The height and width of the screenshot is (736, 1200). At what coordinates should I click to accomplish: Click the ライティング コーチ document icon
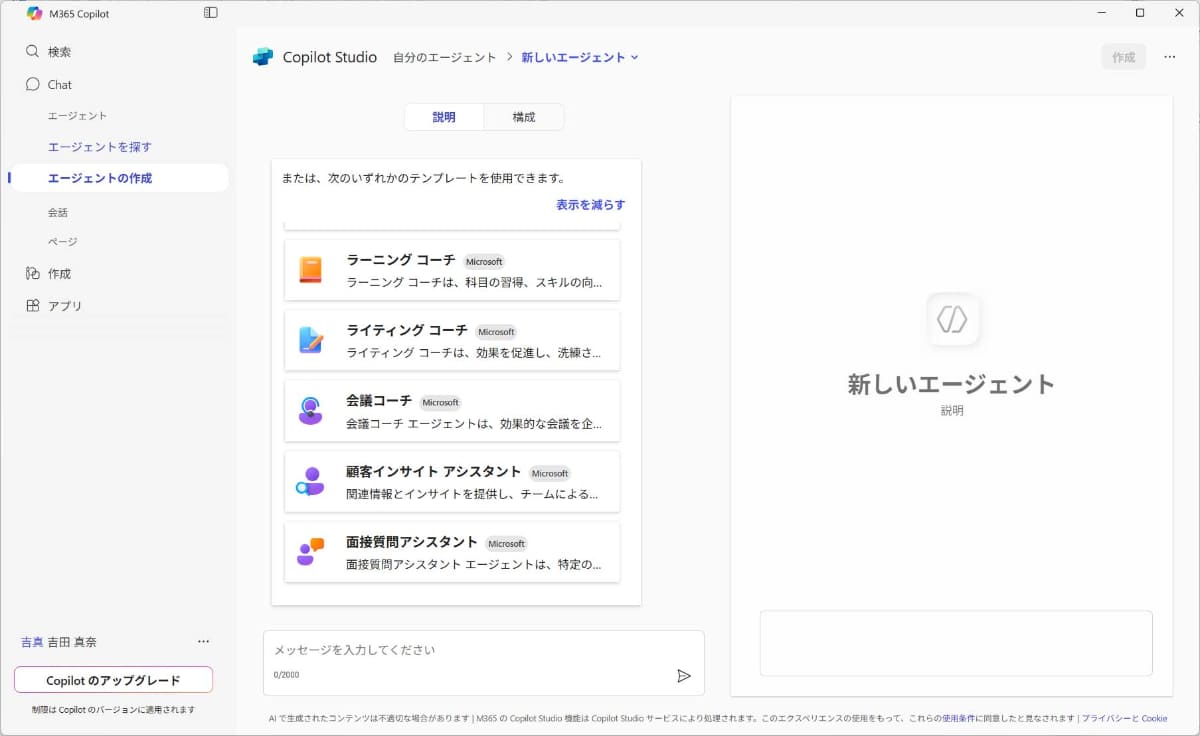tap(310, 340)
